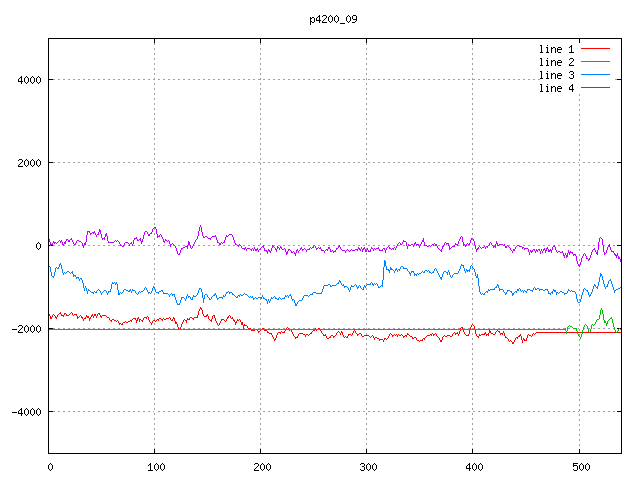Select the 'line 3' legend label
The image size is (640, 480).
click(x=556, y=76)
